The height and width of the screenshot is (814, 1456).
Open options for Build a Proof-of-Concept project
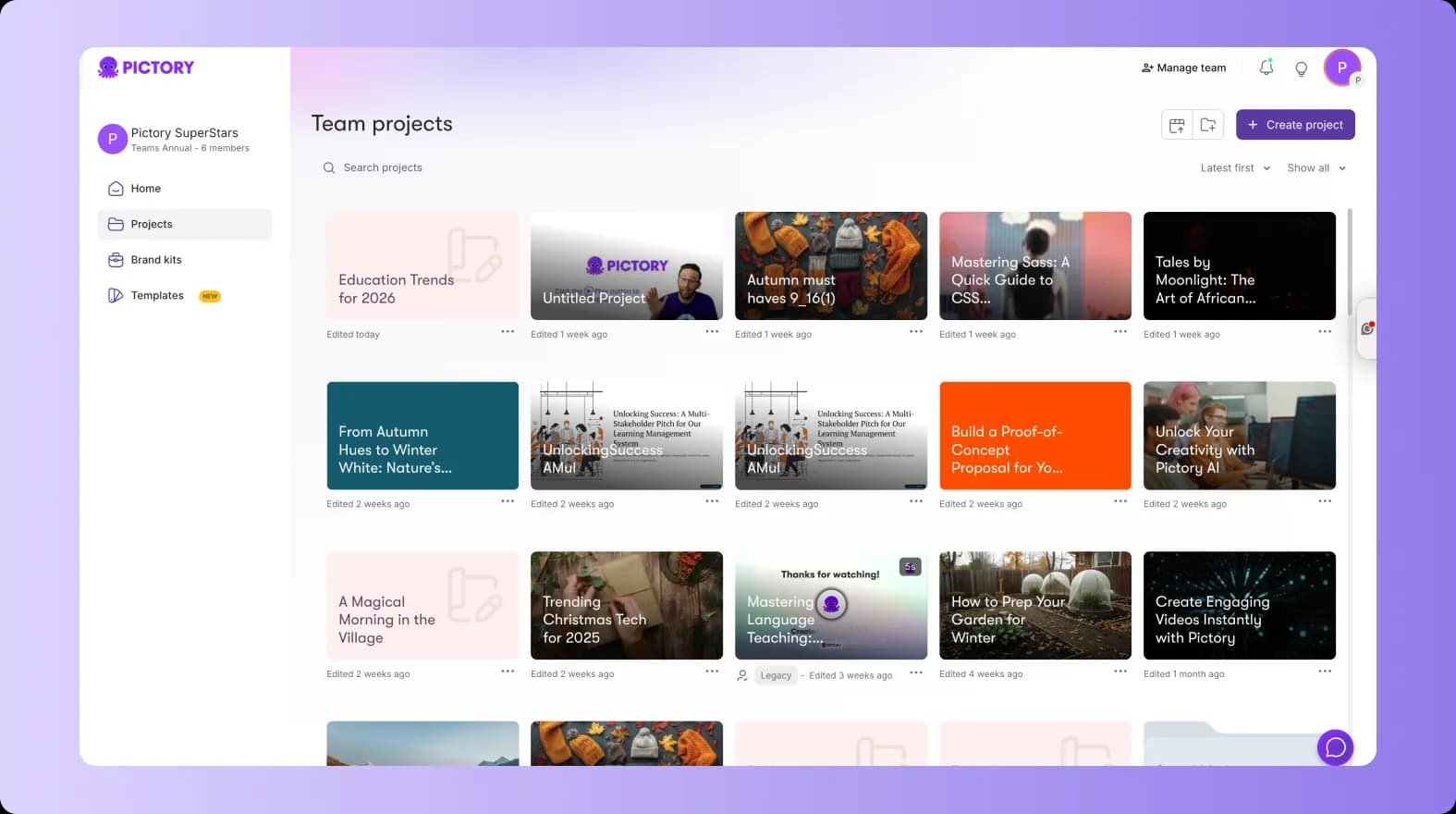click(x=1120, y=501)
